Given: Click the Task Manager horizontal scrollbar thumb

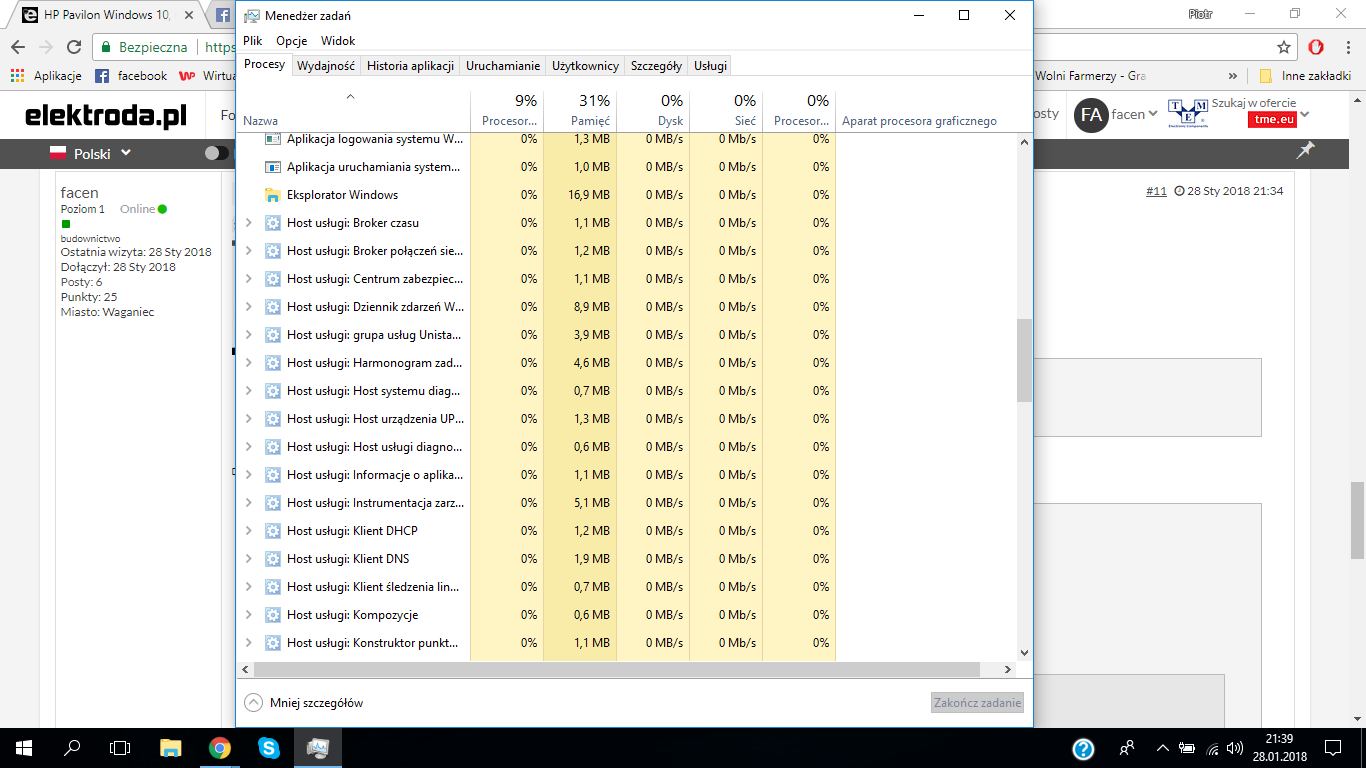Looking at the screenshot, I should 617,669.
